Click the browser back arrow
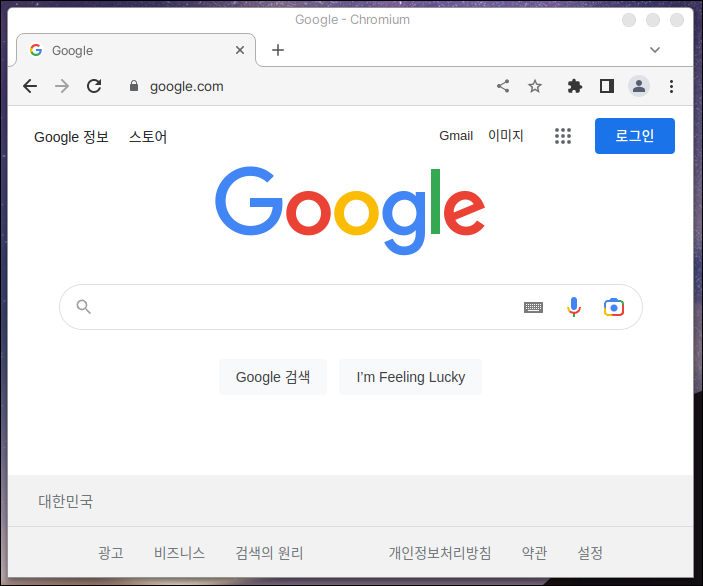This screenshot has height=586, width=703. tap(30, 86)
